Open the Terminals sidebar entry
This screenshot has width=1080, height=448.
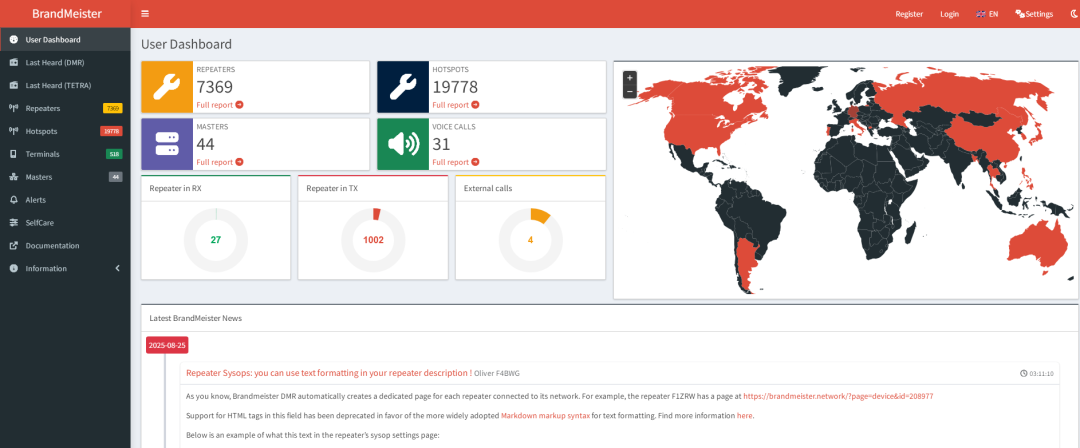coord(65,154)
